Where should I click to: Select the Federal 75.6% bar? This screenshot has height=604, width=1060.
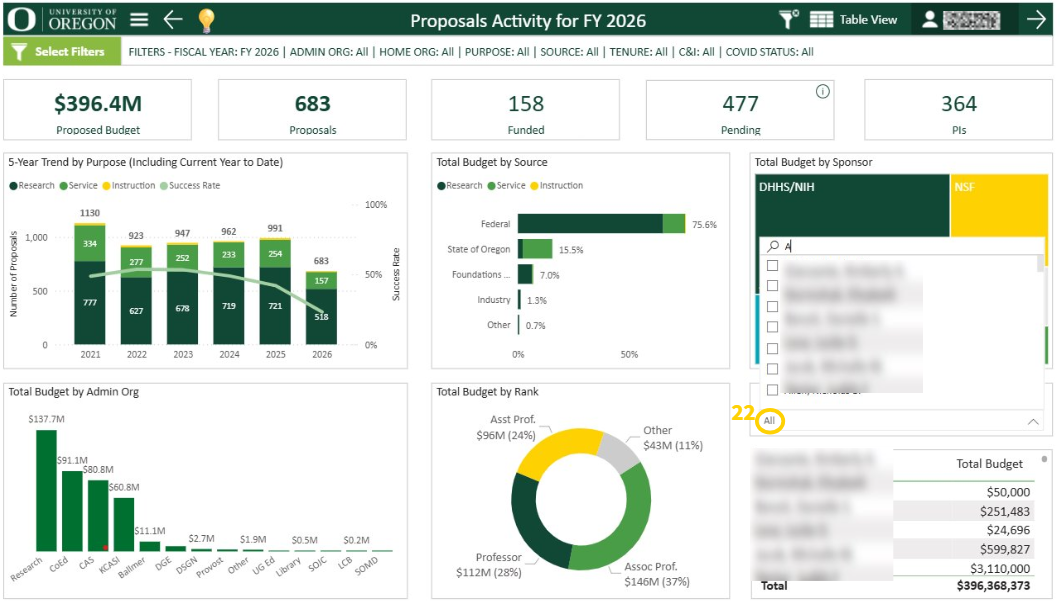pyautogui.click(x=602, y=224)
